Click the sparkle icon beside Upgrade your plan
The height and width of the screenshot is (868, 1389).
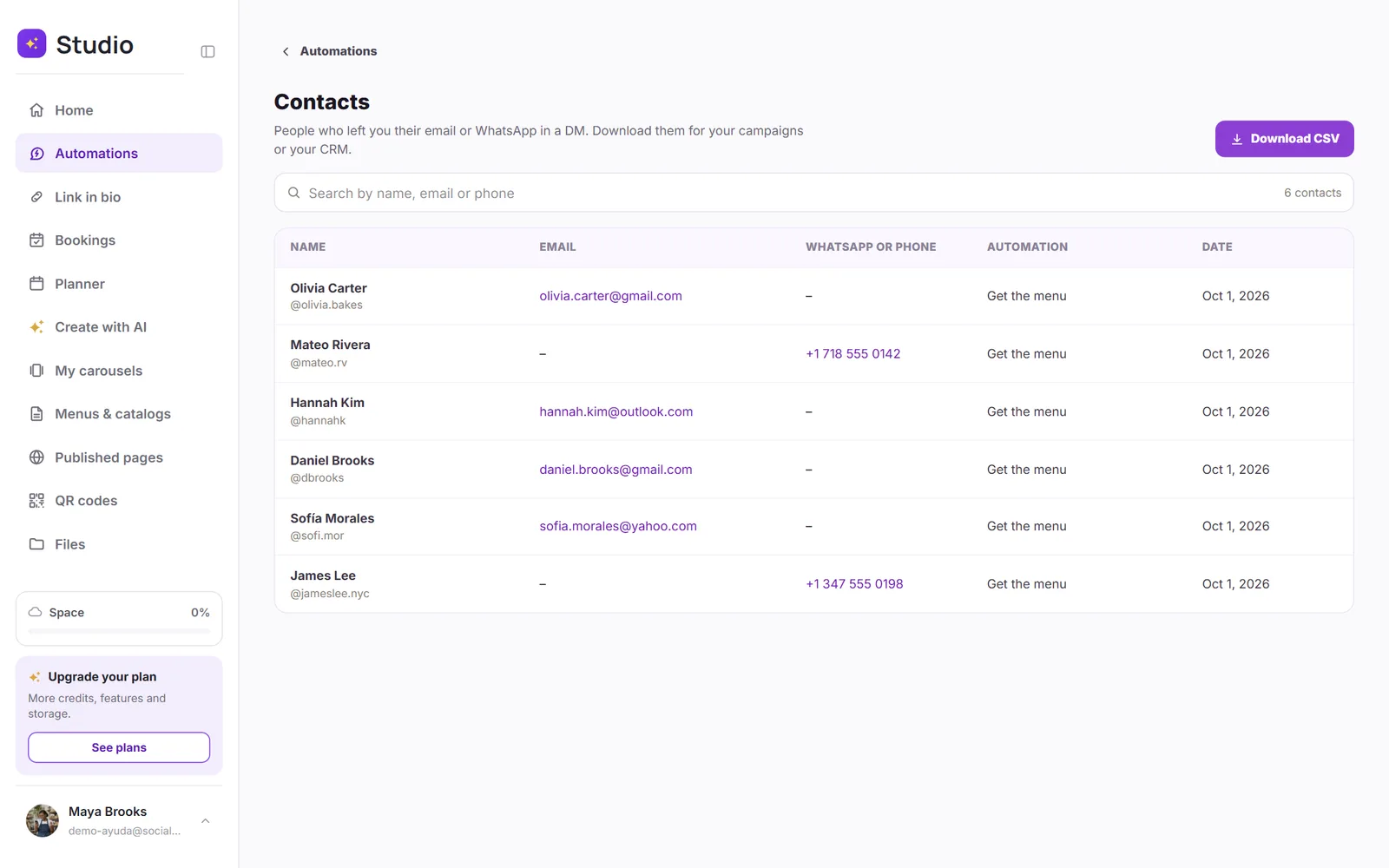pos(35,677)
